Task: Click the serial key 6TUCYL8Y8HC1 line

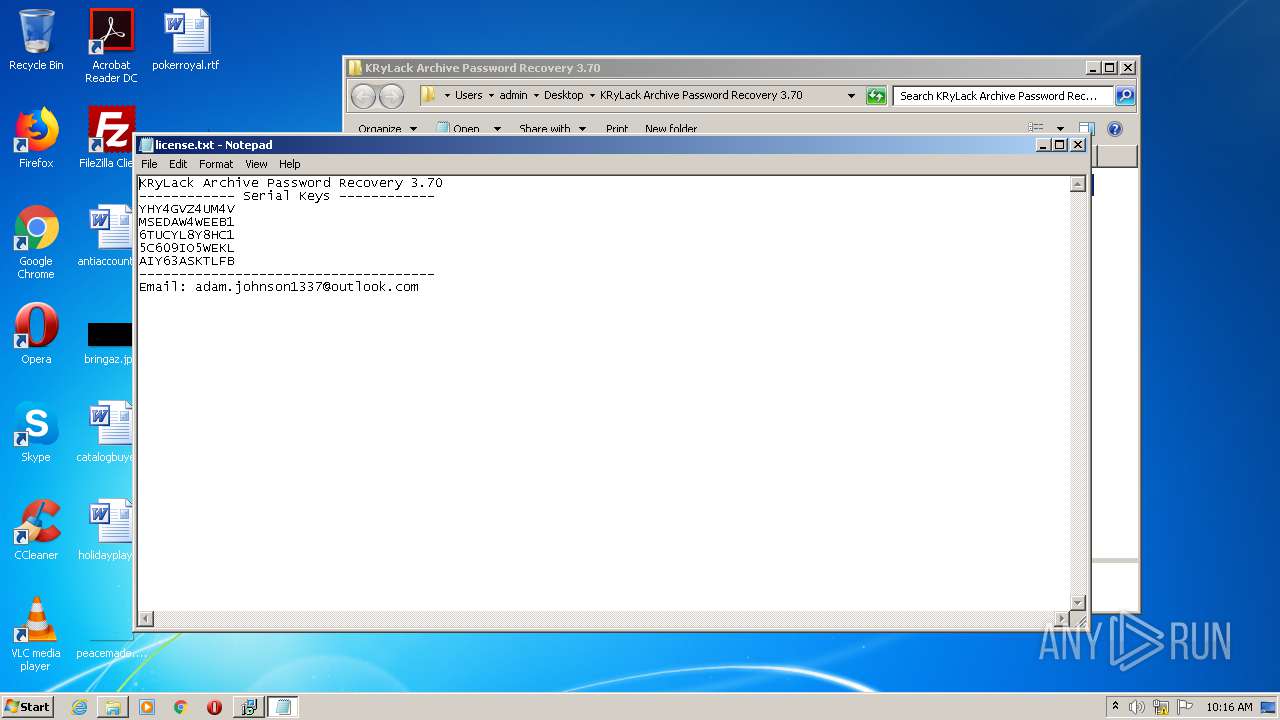Action: (x=187, y=235)
